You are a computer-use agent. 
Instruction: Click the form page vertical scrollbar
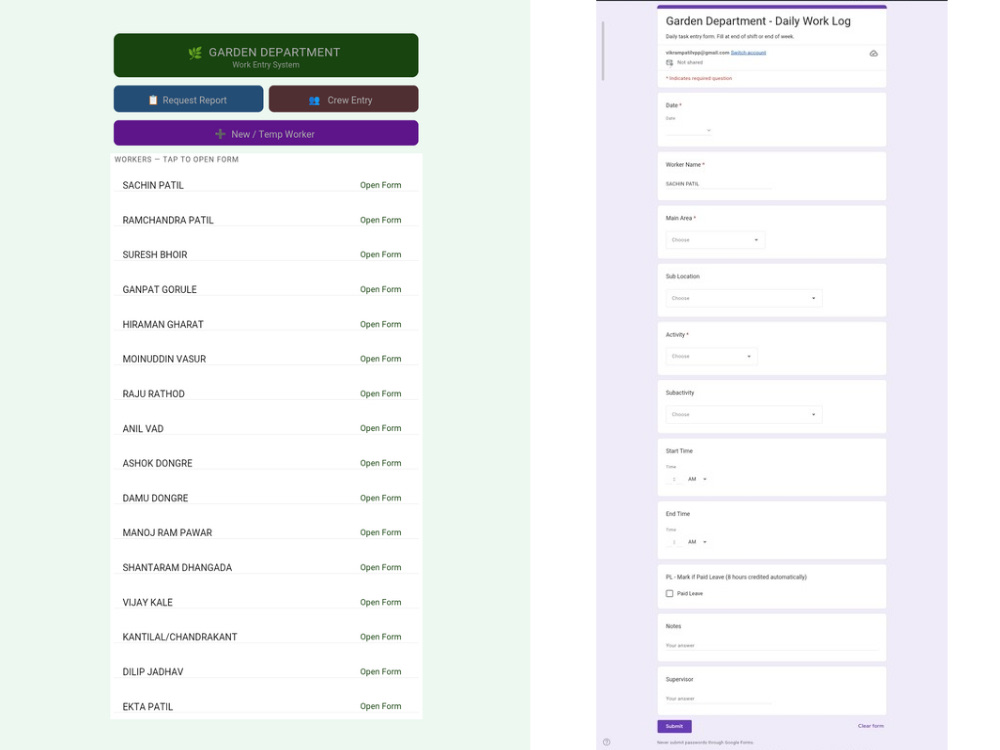[x=603, y=51]
